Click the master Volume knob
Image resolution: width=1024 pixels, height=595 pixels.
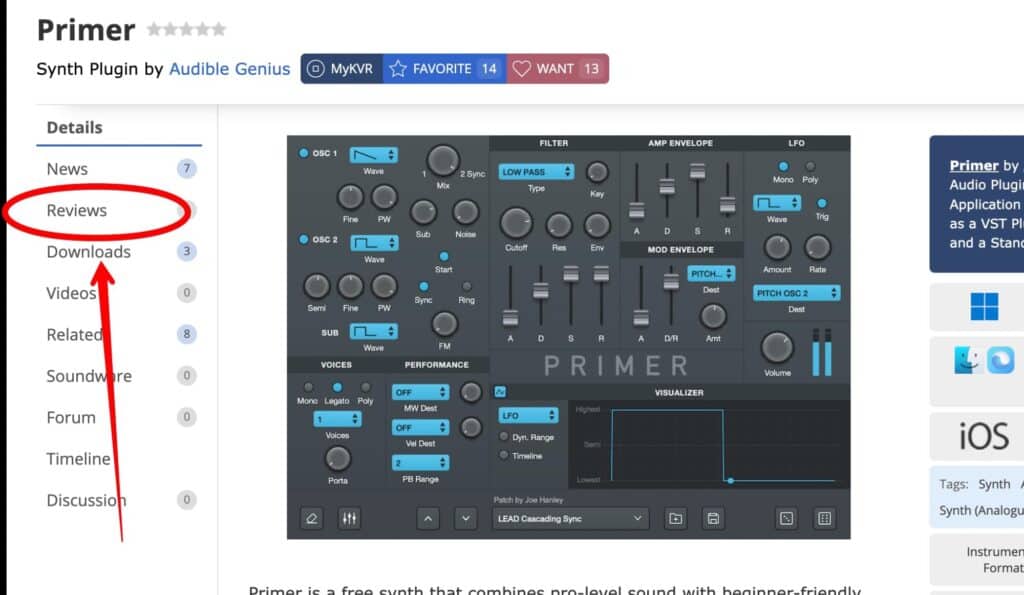(x=777, y=347)
